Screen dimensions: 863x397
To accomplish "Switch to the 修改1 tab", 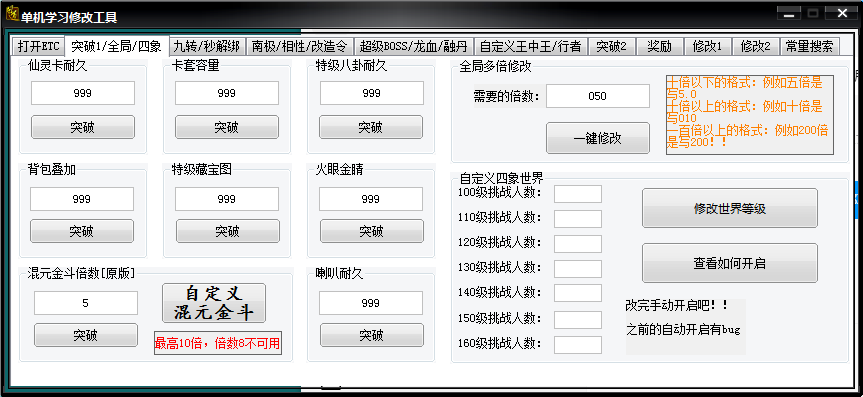I will coord(707,46).
